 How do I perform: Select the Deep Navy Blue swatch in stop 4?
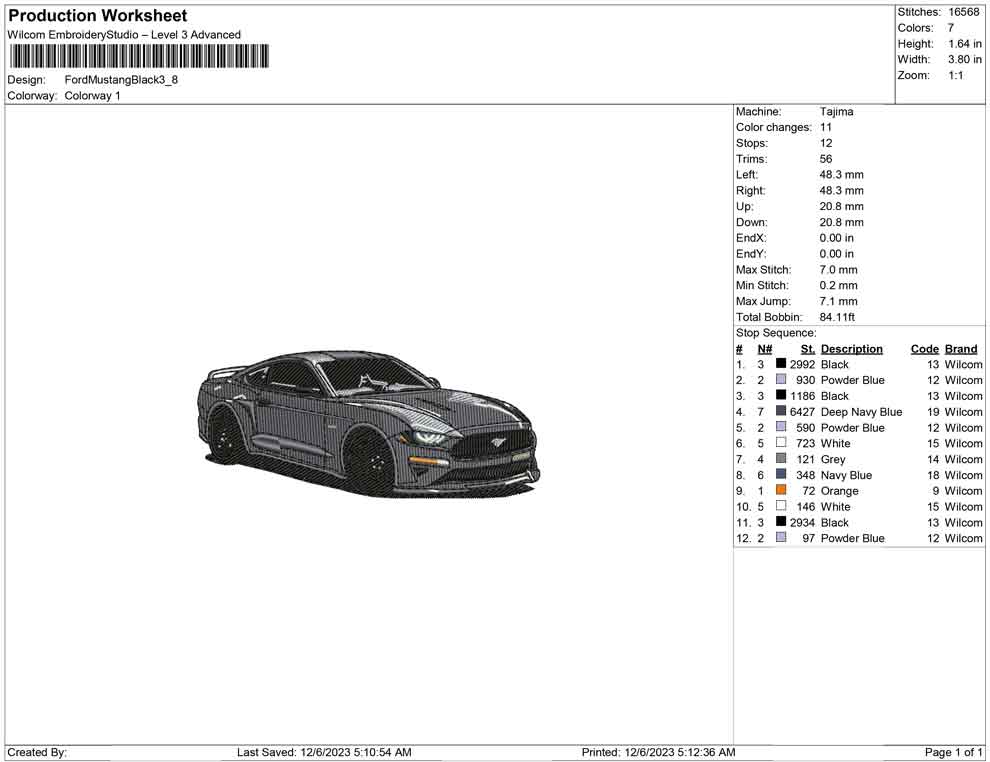[780, 411]
